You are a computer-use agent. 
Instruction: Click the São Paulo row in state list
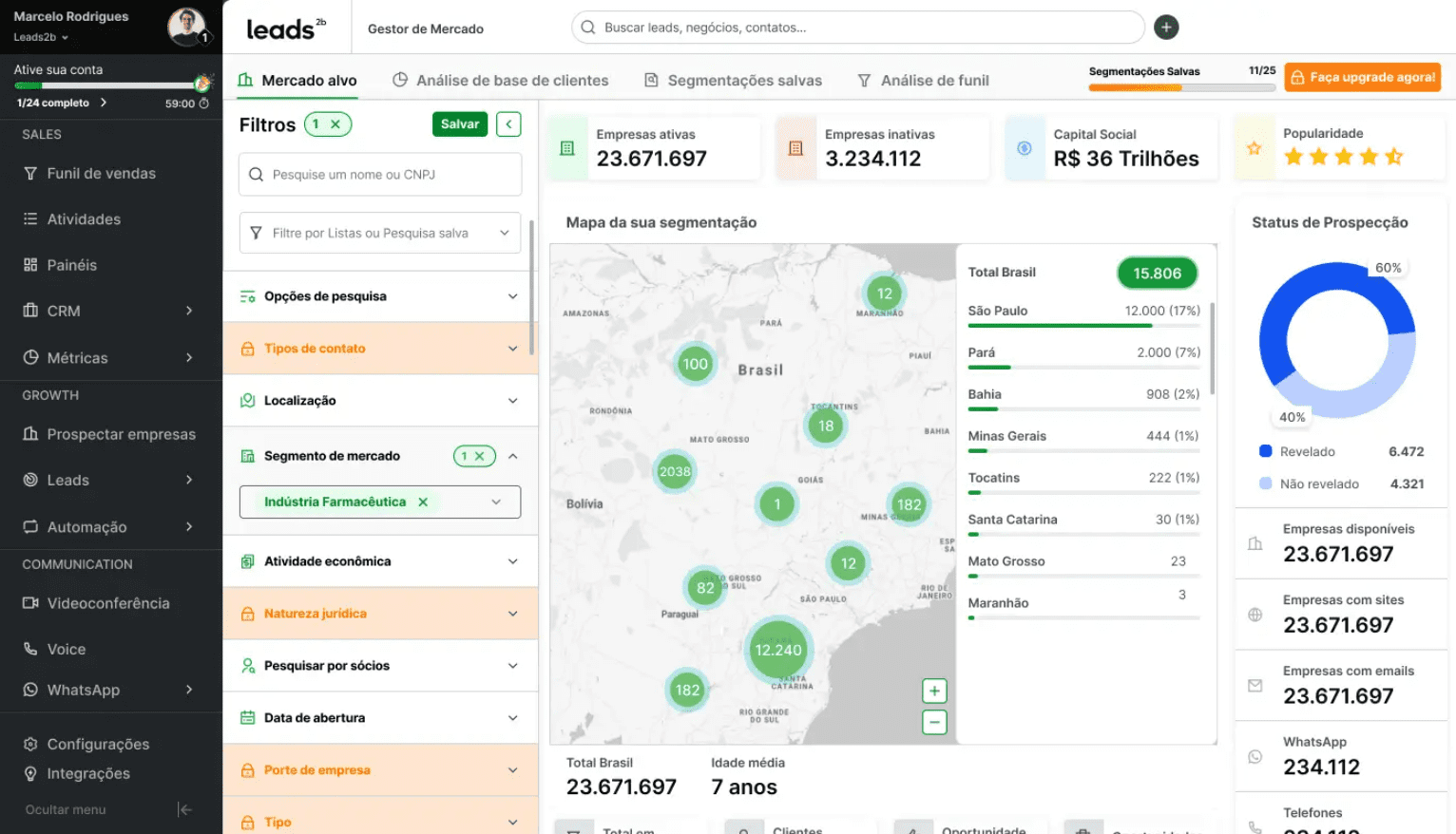(1083, 316)
